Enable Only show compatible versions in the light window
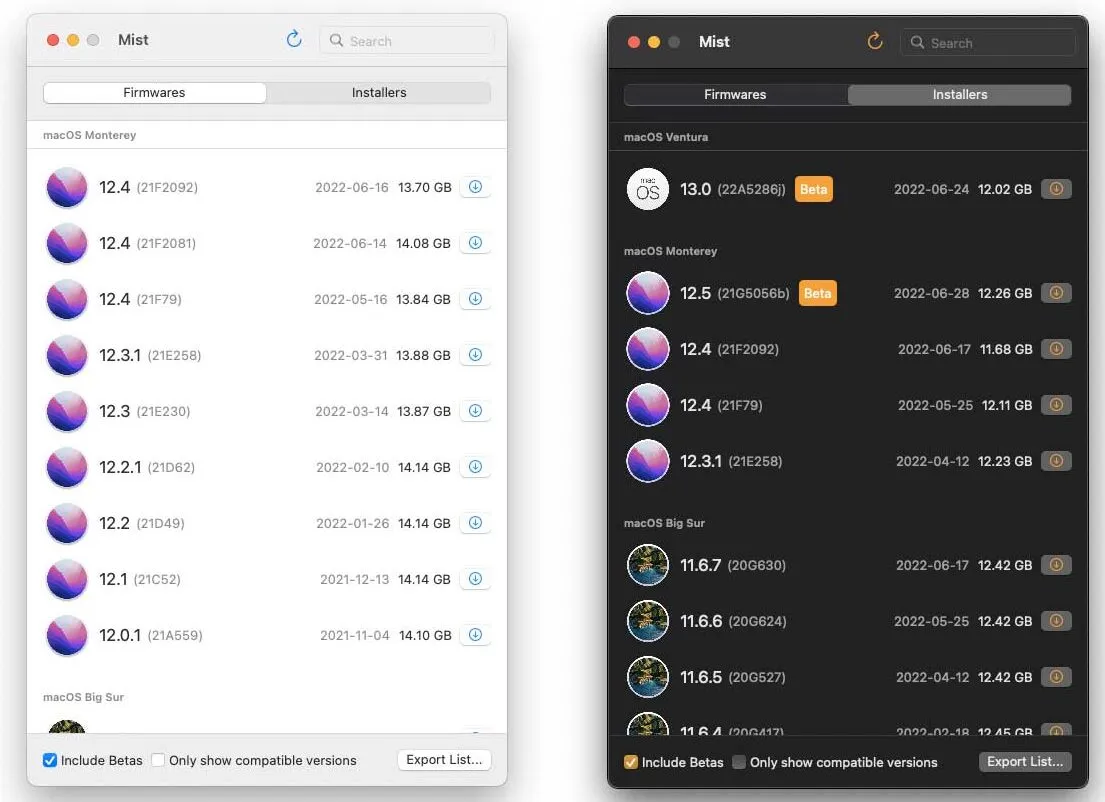This screenshot has width=1105, height=802. 158,760
